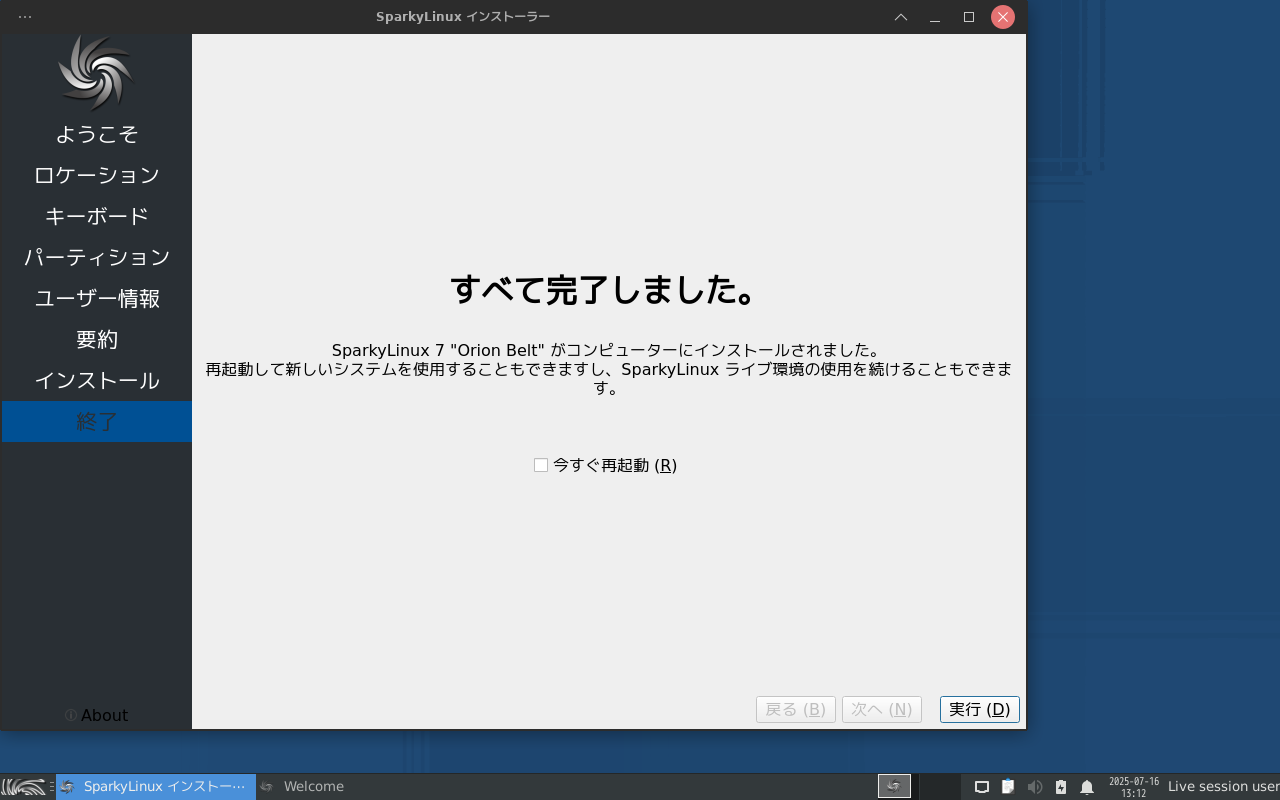Select the ユーザー情報 step in the sidebar
Image resolution: width=1280 pixels, height=800 pixels.
97,298
